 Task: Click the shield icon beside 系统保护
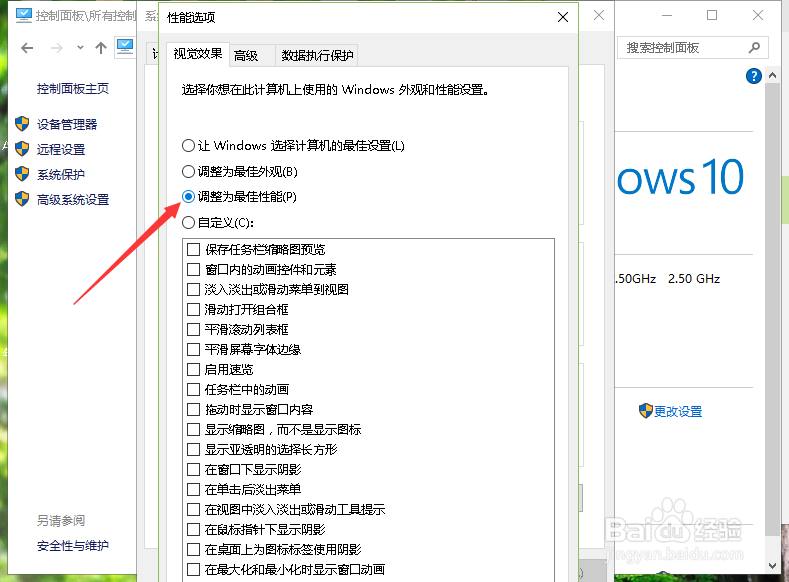[x=22, y=174]
